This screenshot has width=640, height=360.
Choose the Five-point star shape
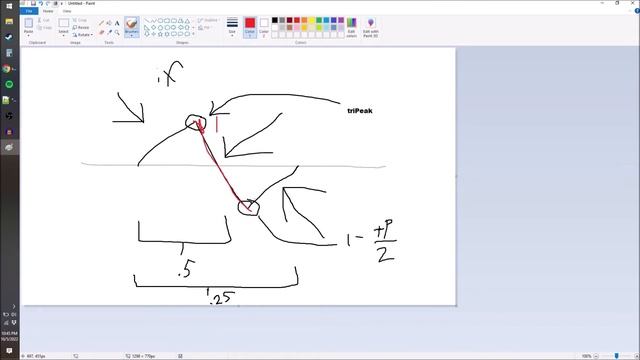[x=160, y=34]
